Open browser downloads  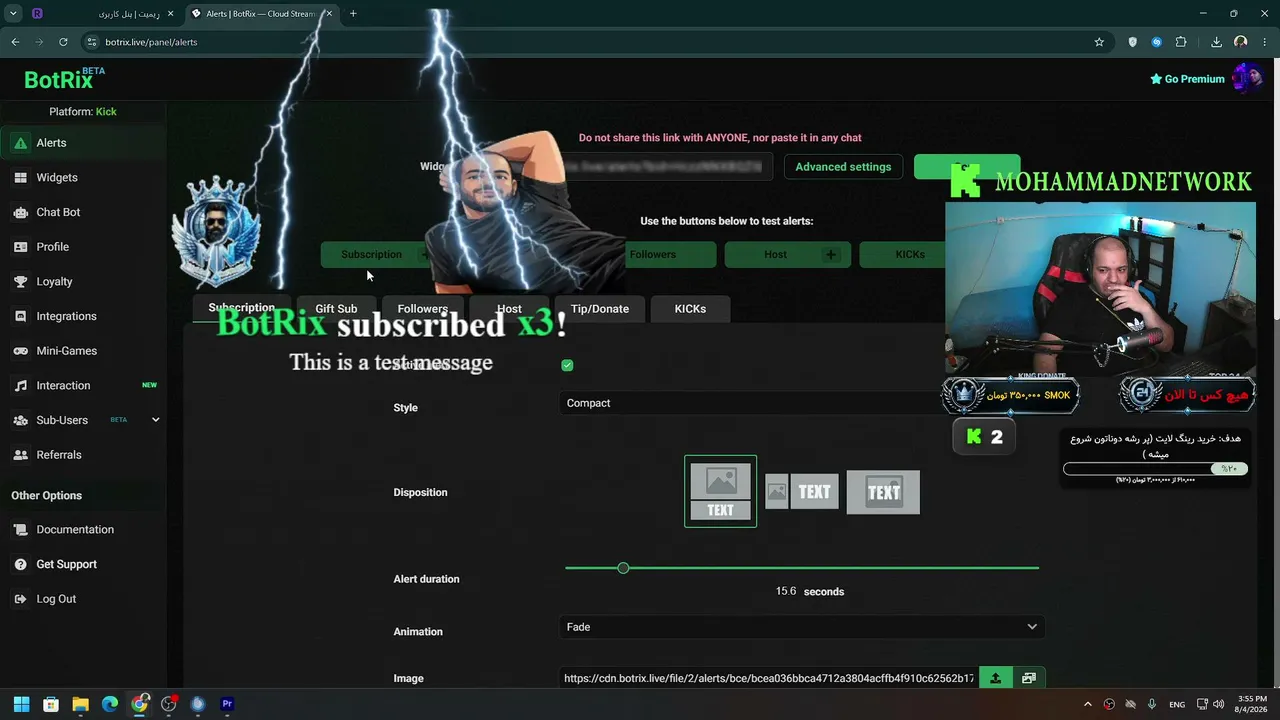(x=1216, y=42)
